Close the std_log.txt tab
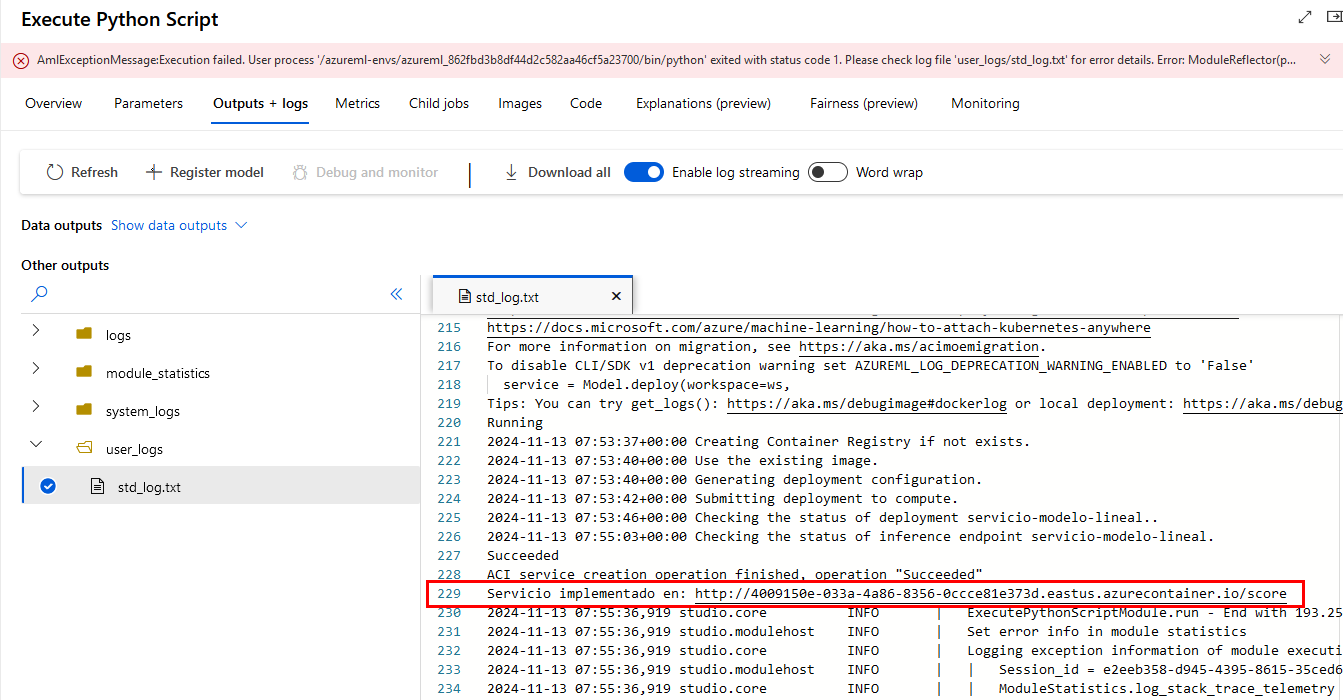The image size is (1343, 700). [616, 296]
